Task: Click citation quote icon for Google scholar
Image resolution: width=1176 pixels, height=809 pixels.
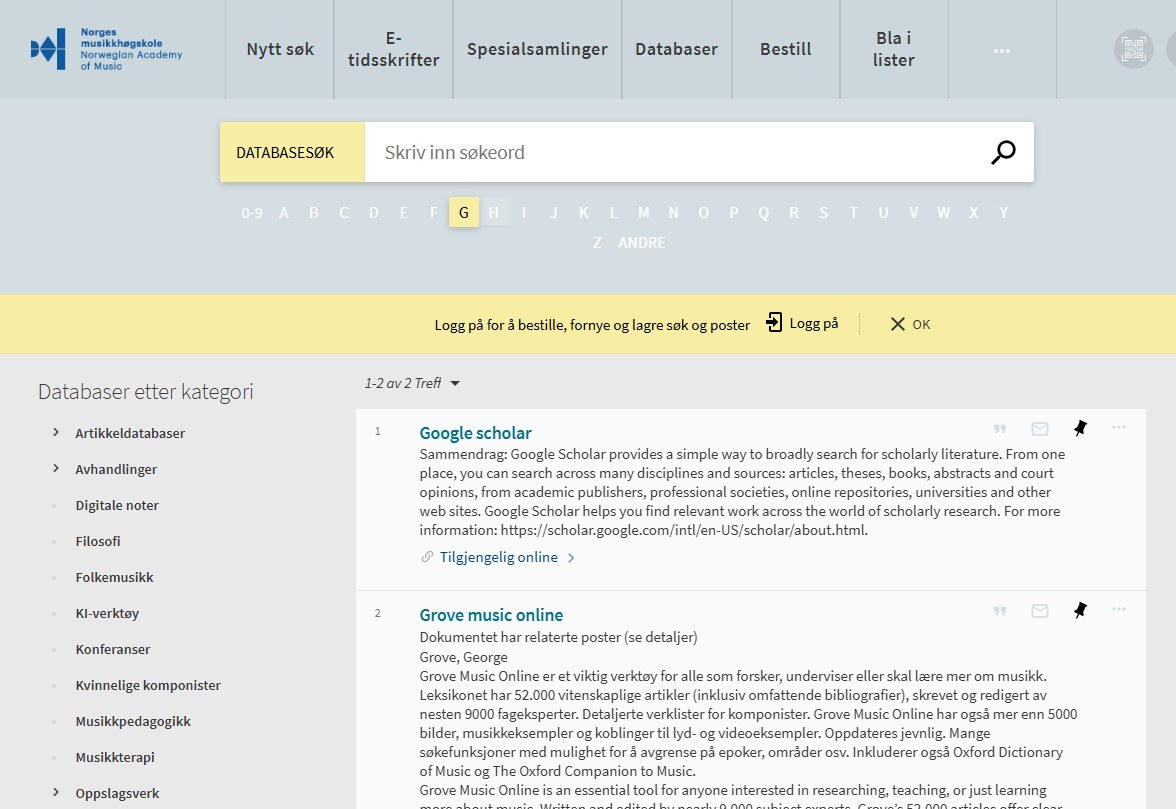Action: pyautogui.click(x=999, y=429)
